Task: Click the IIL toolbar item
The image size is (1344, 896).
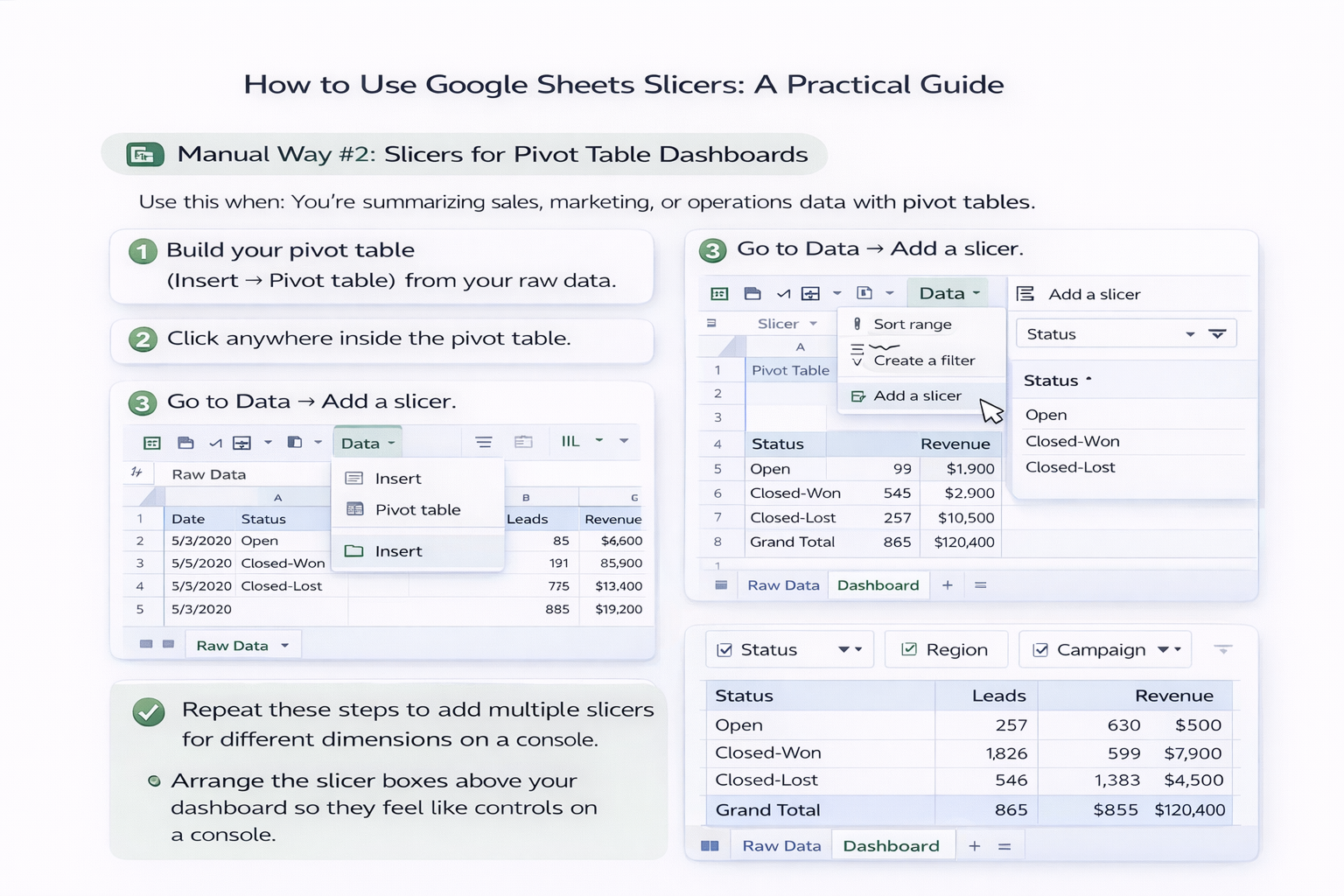Action: pos(570,441)
